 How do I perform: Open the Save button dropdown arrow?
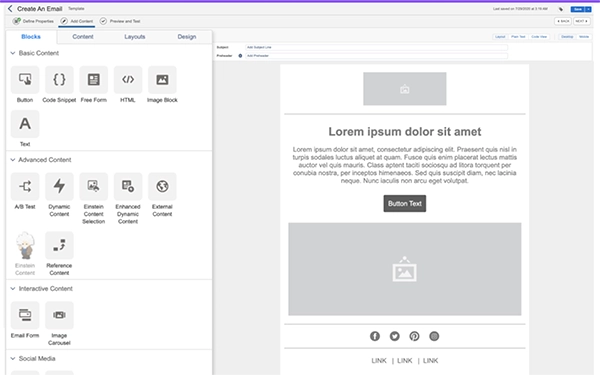click(x=589, y=9)
